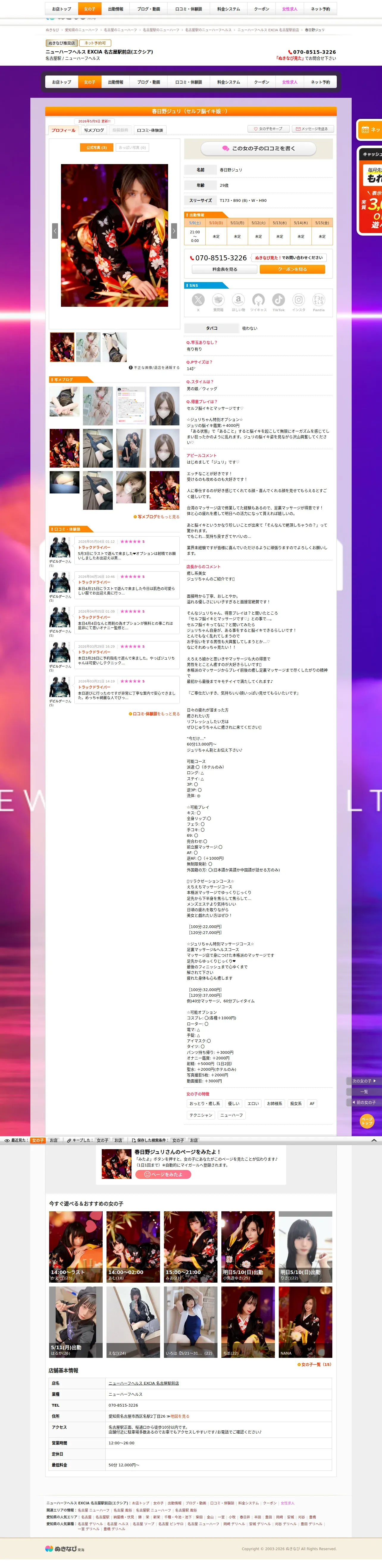This screenshot has width=382, height=1568.
Task: Select the 痴女系 feature tag
Action: (296, 1103)
